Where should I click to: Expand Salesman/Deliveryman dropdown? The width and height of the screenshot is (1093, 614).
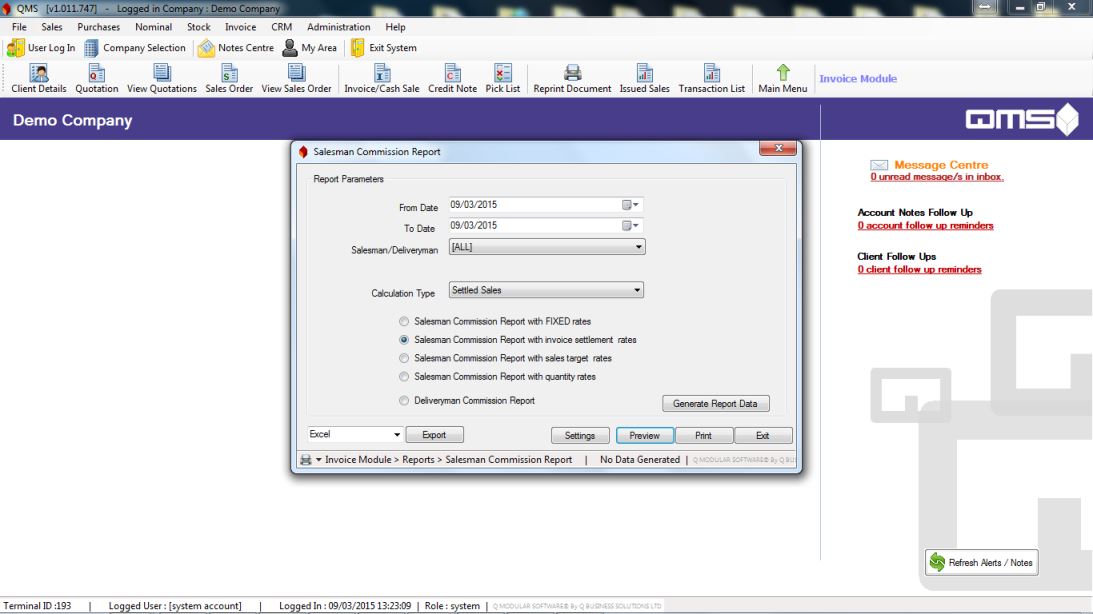(638, 247)
